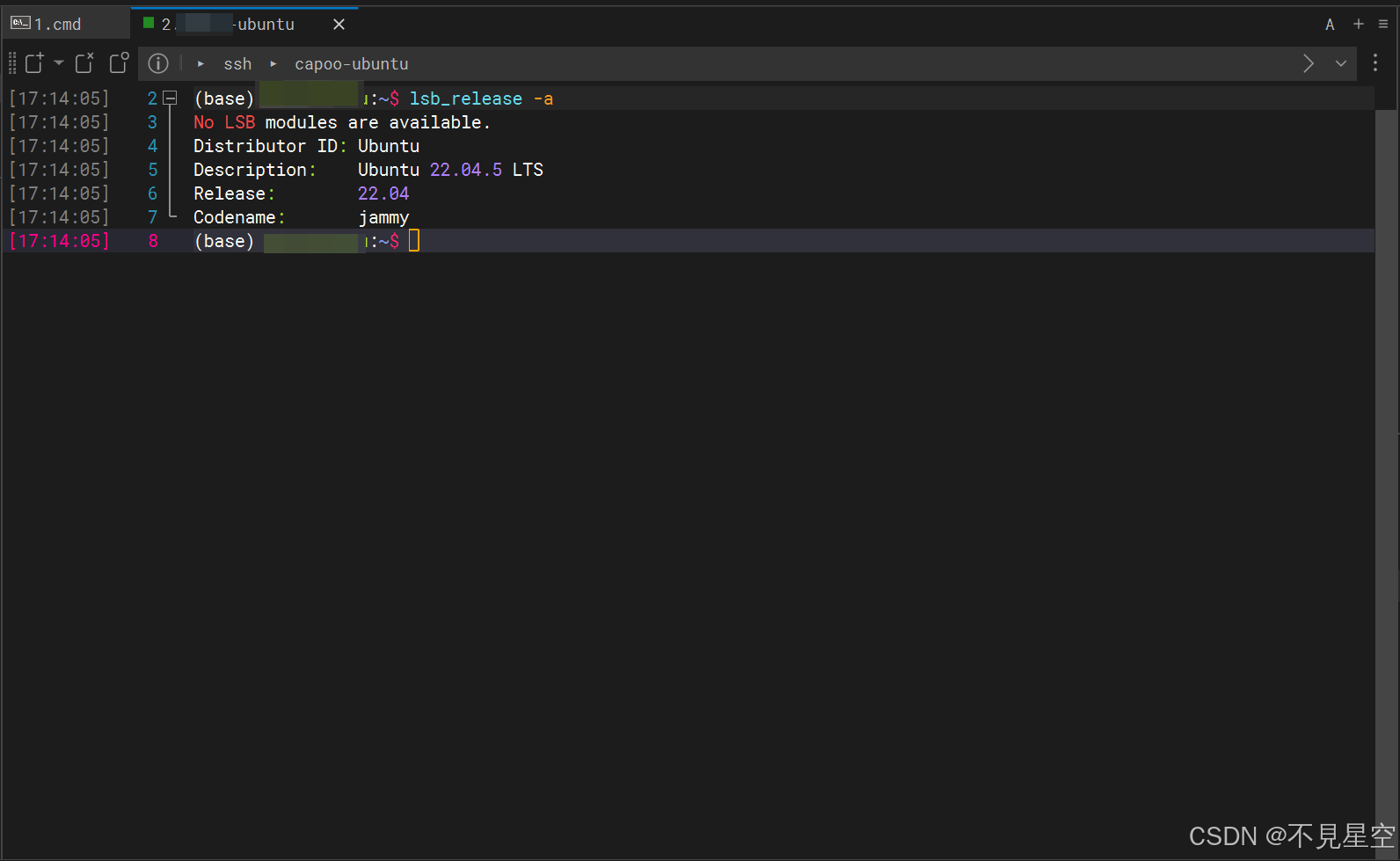Screen dimensions: 1400x861
Task: Click the 'capoo-ubuntu' breadcrumb item
Action: (352, 64)
